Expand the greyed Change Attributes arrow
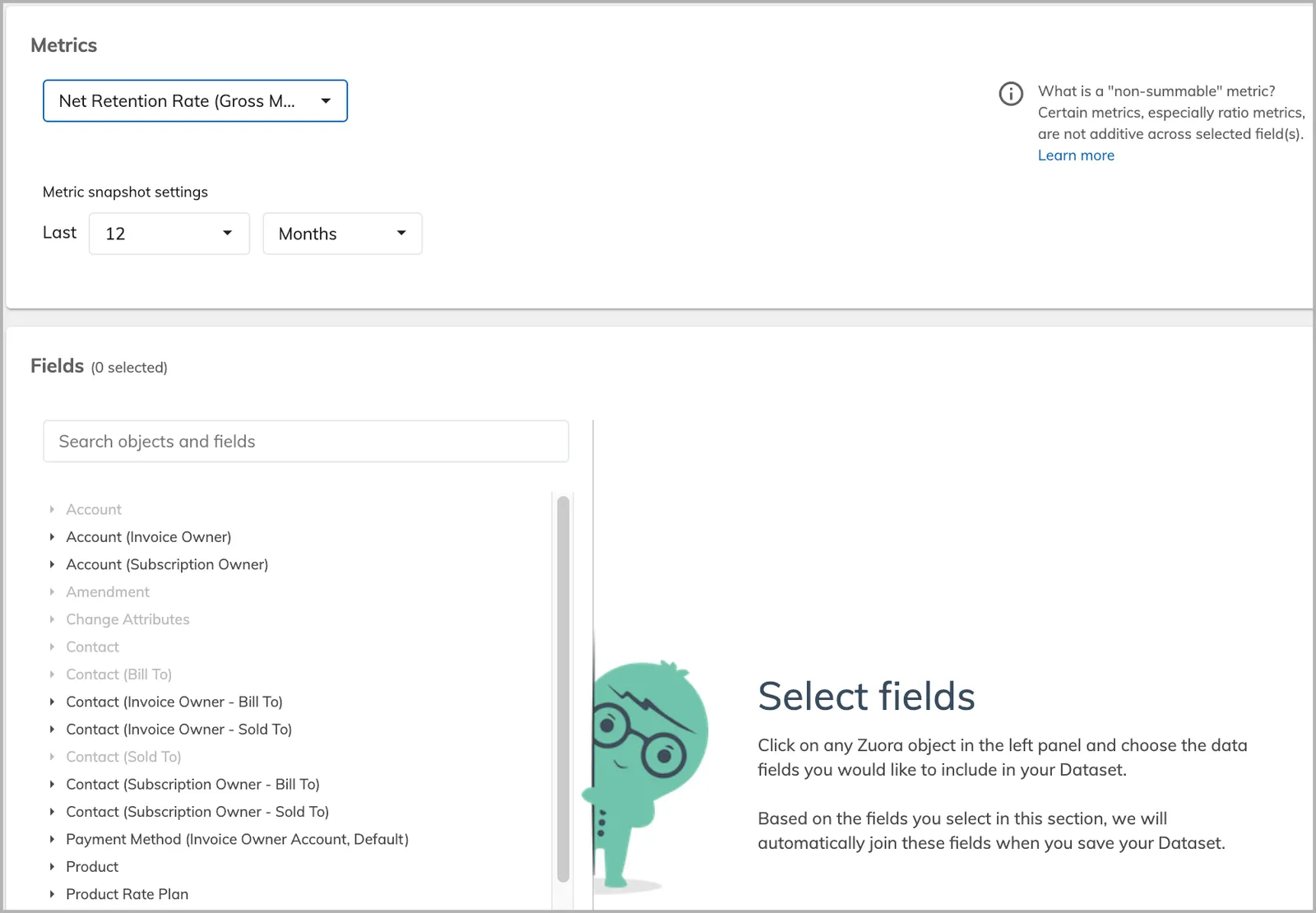This screenshot has height=913, width=1316. (x=52, y=619)
